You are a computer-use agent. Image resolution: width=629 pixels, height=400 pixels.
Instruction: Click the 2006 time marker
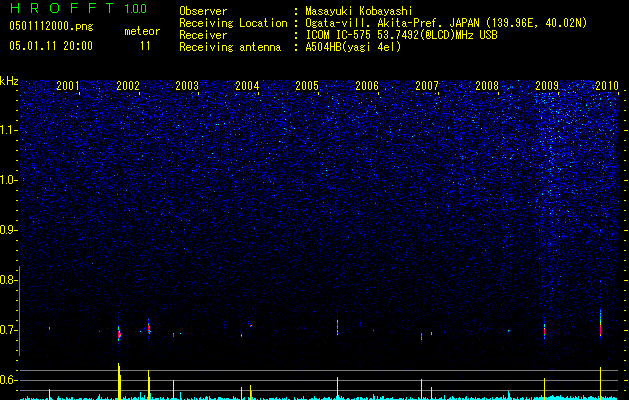(367, 85)
